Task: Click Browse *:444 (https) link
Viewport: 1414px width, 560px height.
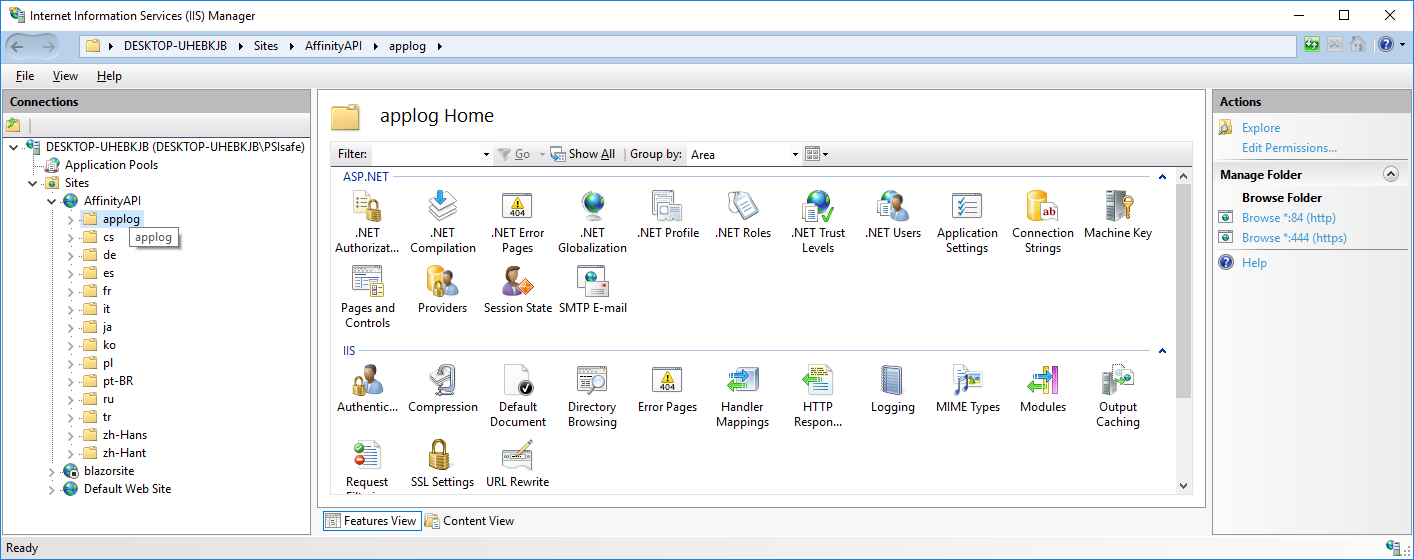Action: [x=1293, y=238]
